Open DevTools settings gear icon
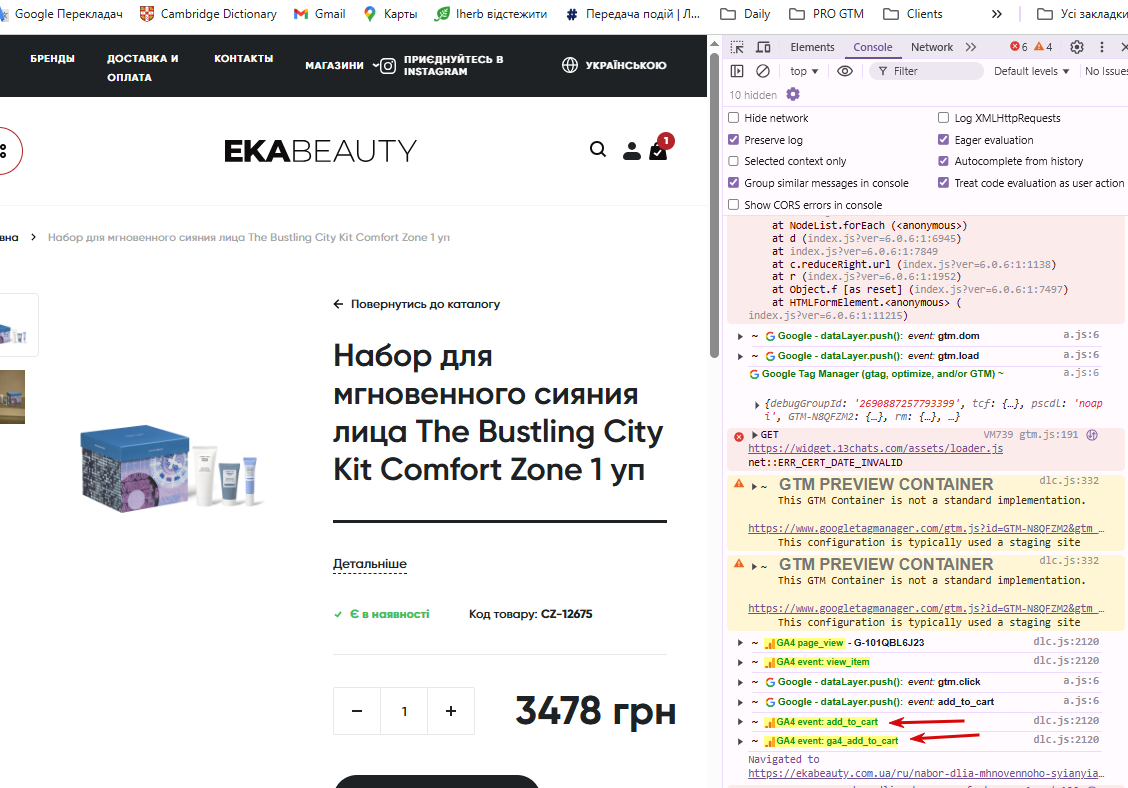 [x=1077, y=47]
